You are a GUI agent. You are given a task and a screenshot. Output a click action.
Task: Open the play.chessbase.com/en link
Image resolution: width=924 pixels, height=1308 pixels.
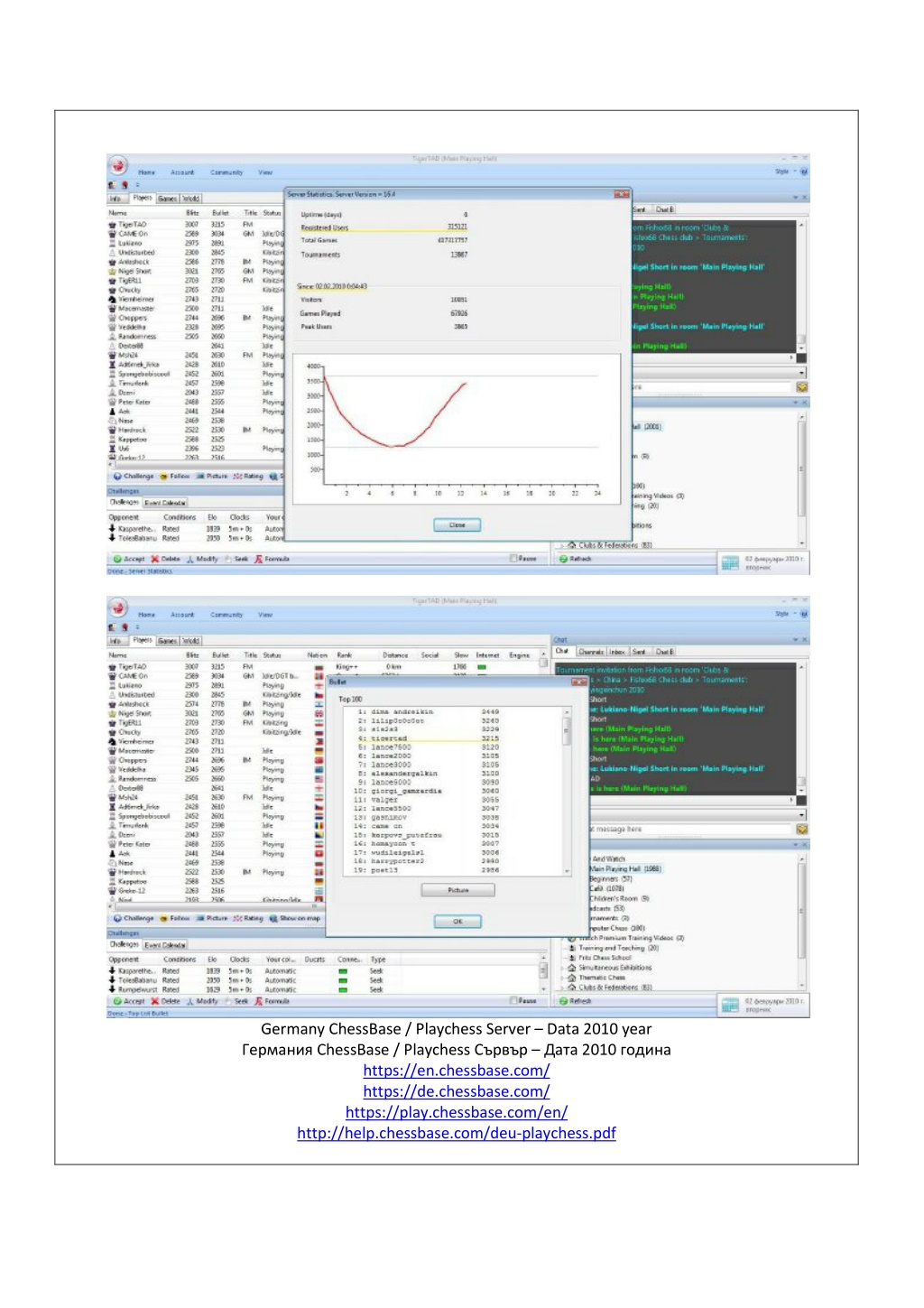457,1112
